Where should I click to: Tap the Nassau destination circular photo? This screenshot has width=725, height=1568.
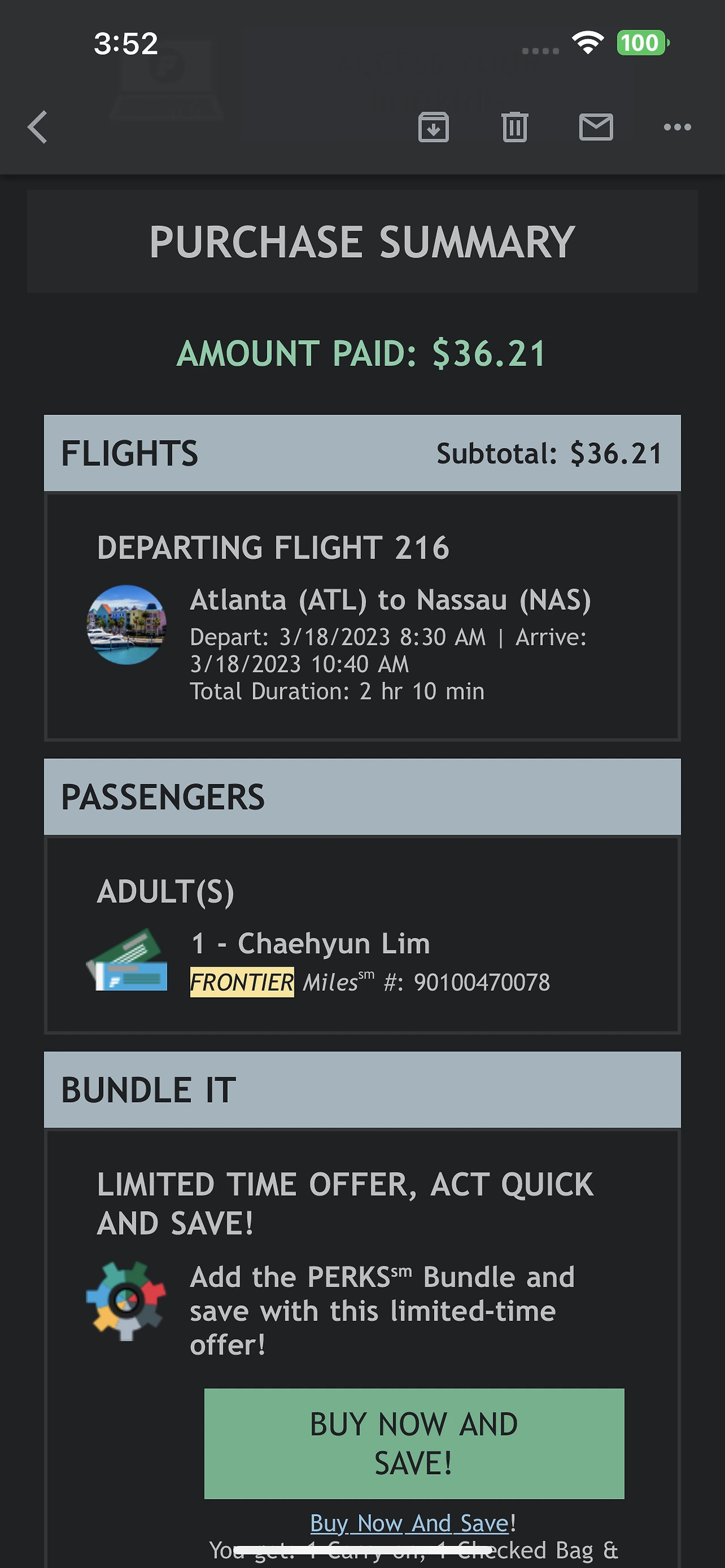tap(127, 625)
